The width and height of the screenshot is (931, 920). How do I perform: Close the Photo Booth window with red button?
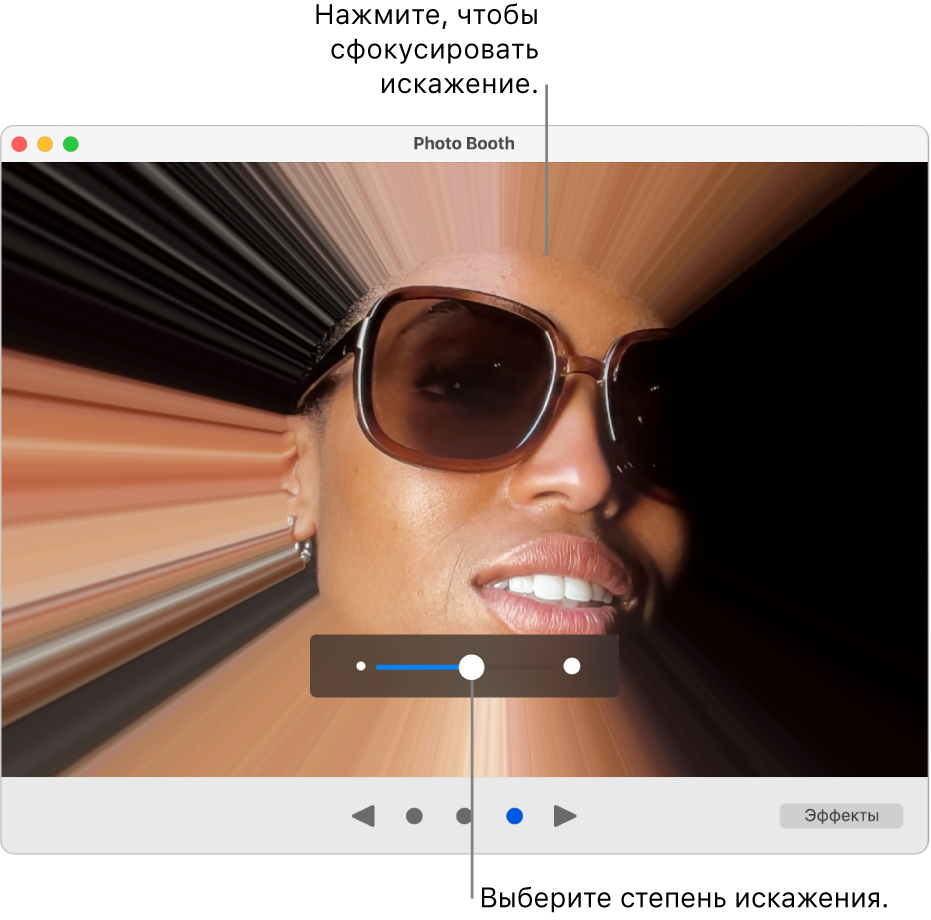click(19, 144)
